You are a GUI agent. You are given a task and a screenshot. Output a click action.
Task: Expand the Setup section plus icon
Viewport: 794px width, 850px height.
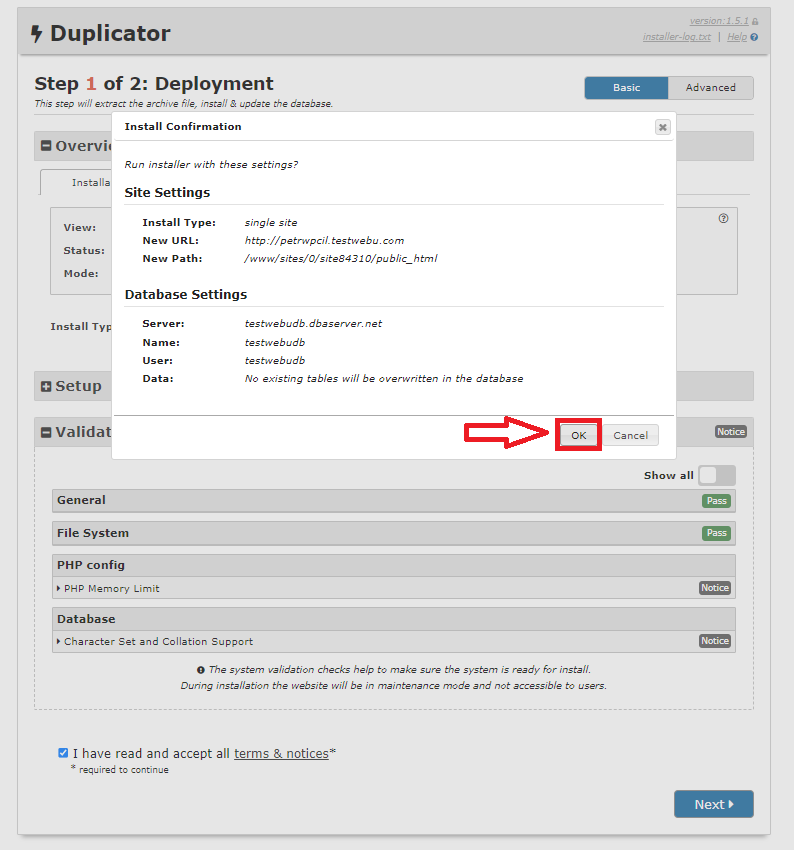[x=46, y=386]
